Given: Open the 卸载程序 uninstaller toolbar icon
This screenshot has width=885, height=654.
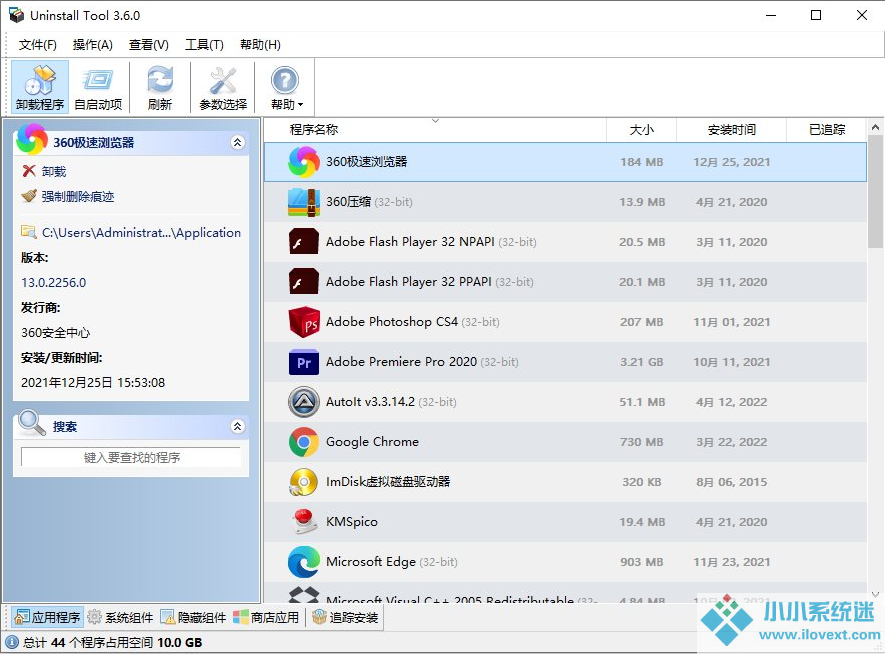Looking at the screenshot, I should coord(40,87).
